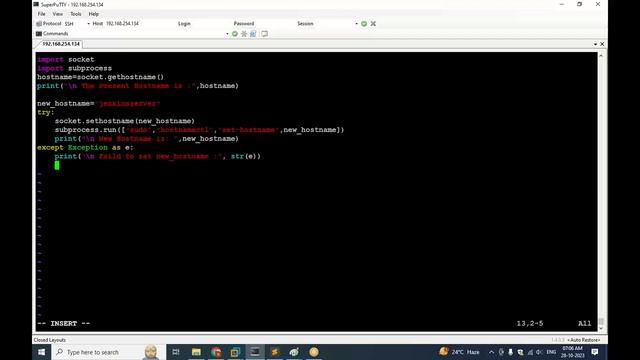The height and width of the screenshot is (360, 640).
Task: Open Chrome from the taskbar
Action: (216, 352)
